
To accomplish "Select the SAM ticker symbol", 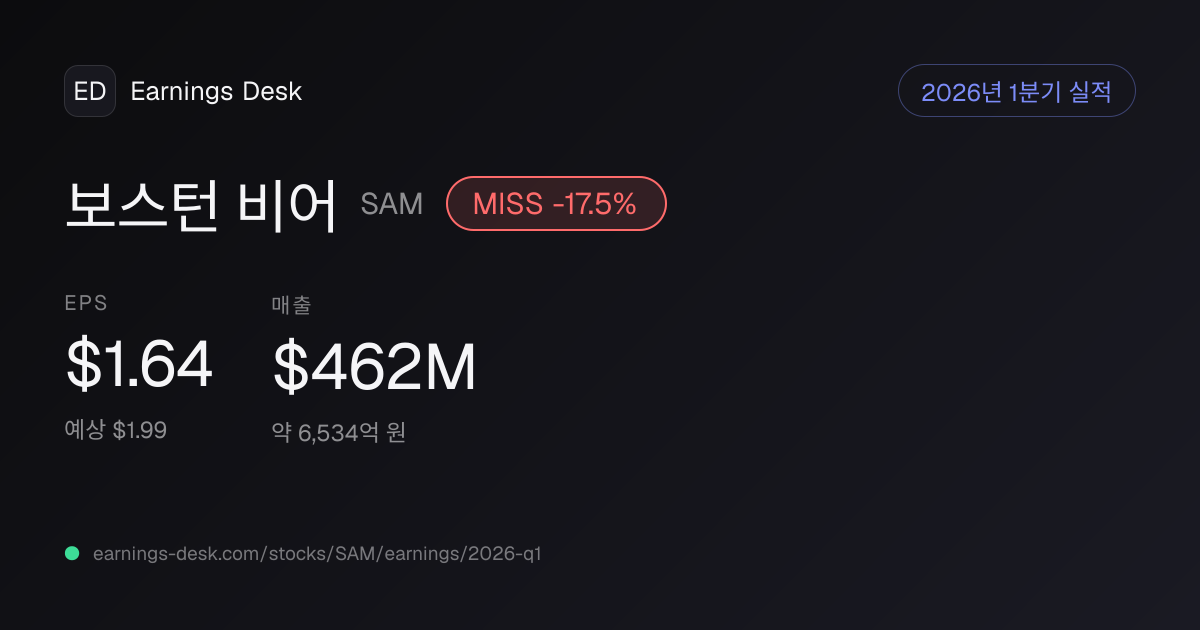I will pos(392,204).
